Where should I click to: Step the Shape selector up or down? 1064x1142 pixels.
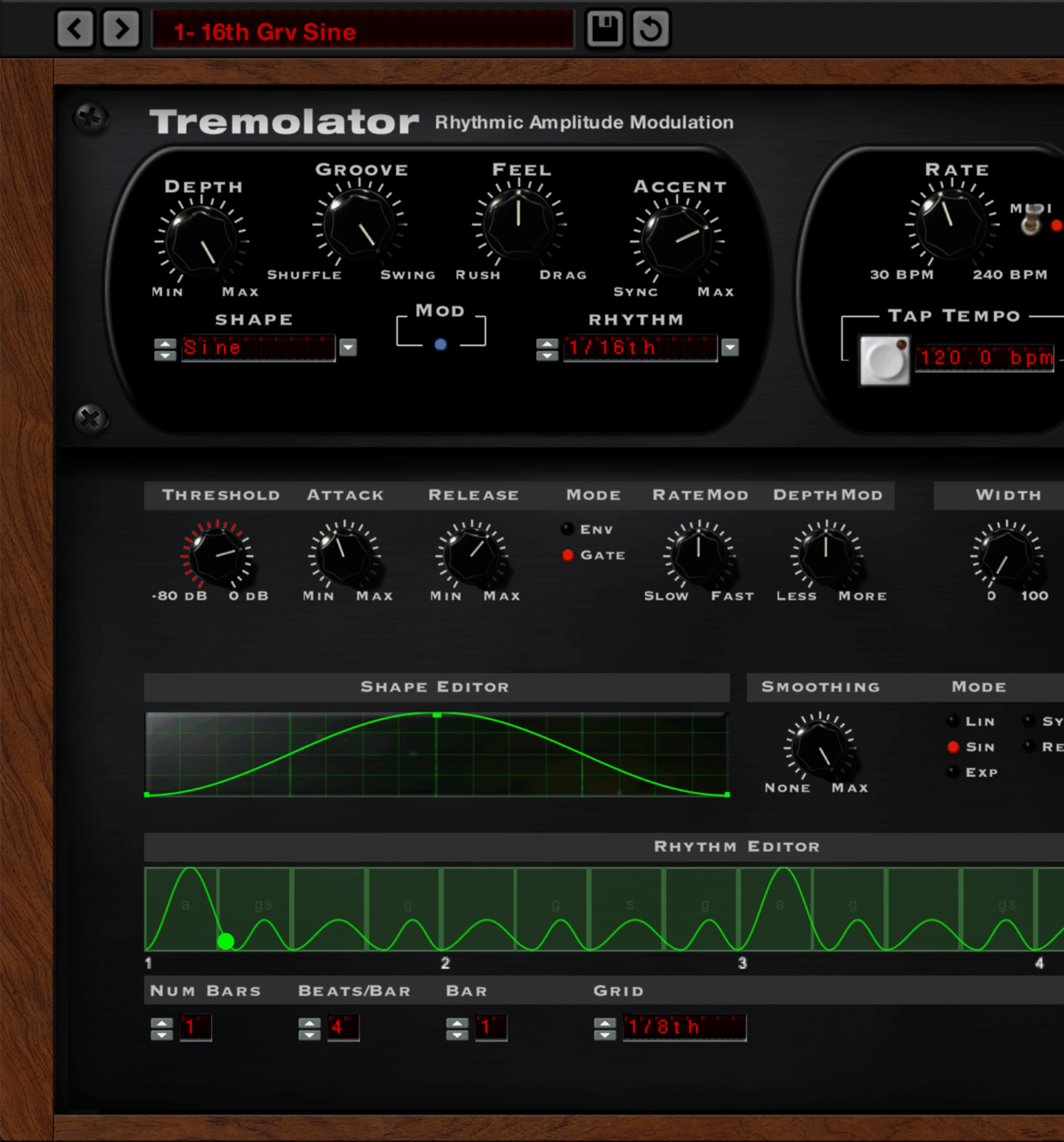tap(165, 348)
